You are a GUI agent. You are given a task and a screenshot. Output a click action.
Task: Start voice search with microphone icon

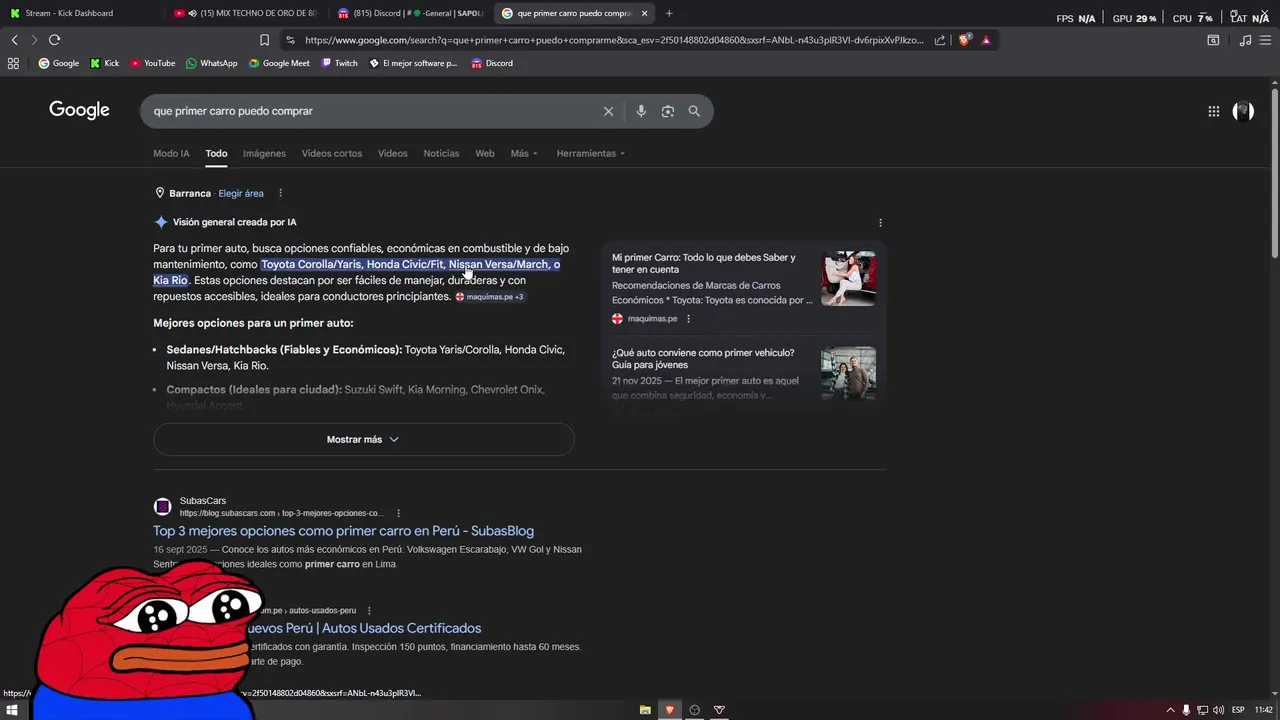tap(641, 111)
